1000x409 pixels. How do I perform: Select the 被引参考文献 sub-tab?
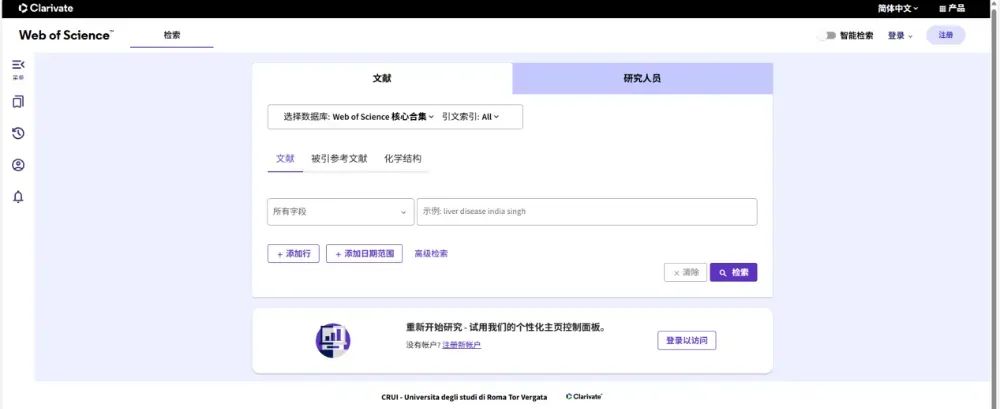(339, 159)
